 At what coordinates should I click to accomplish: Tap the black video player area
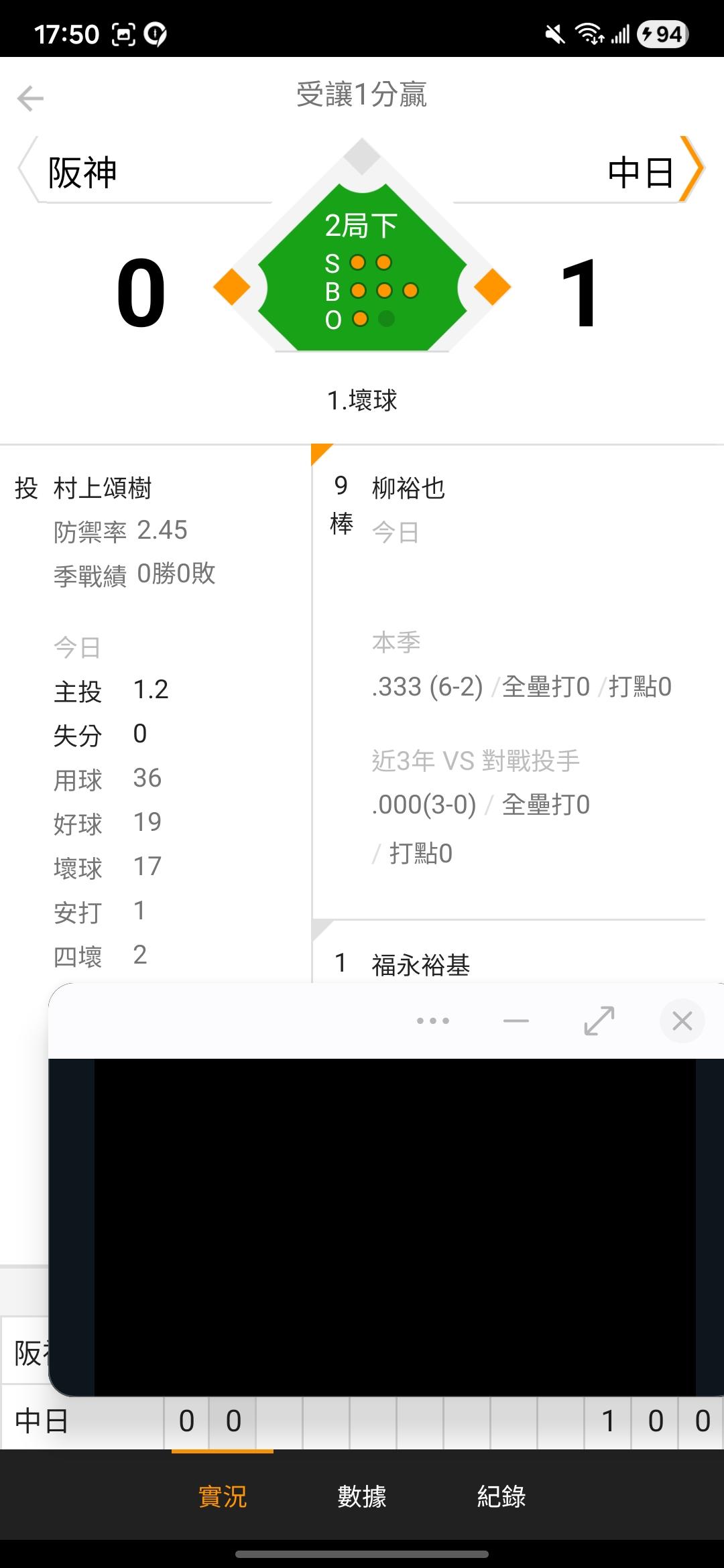coord(394,1226)
